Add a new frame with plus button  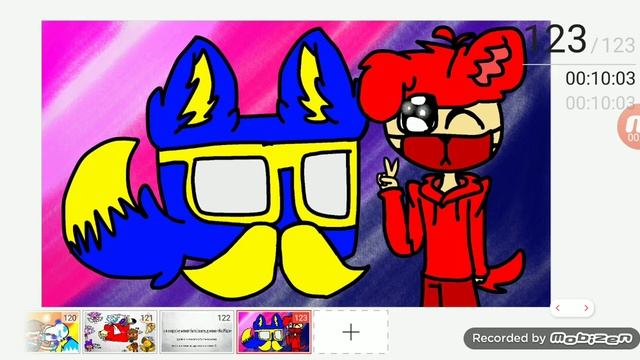click(351, 332)
